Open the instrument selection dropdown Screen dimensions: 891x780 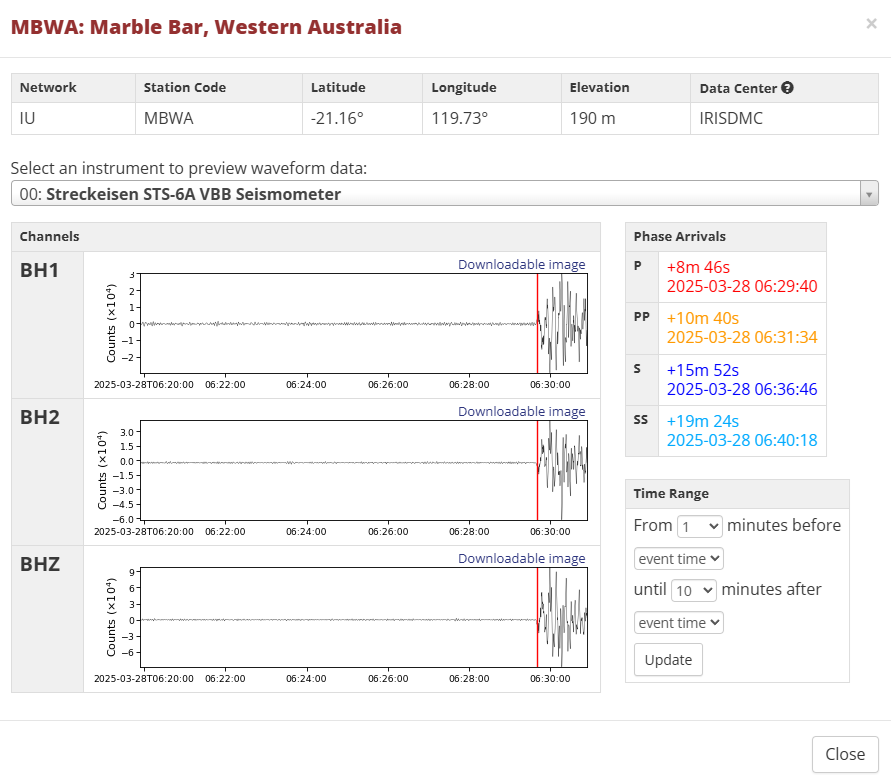pos(444,194)
